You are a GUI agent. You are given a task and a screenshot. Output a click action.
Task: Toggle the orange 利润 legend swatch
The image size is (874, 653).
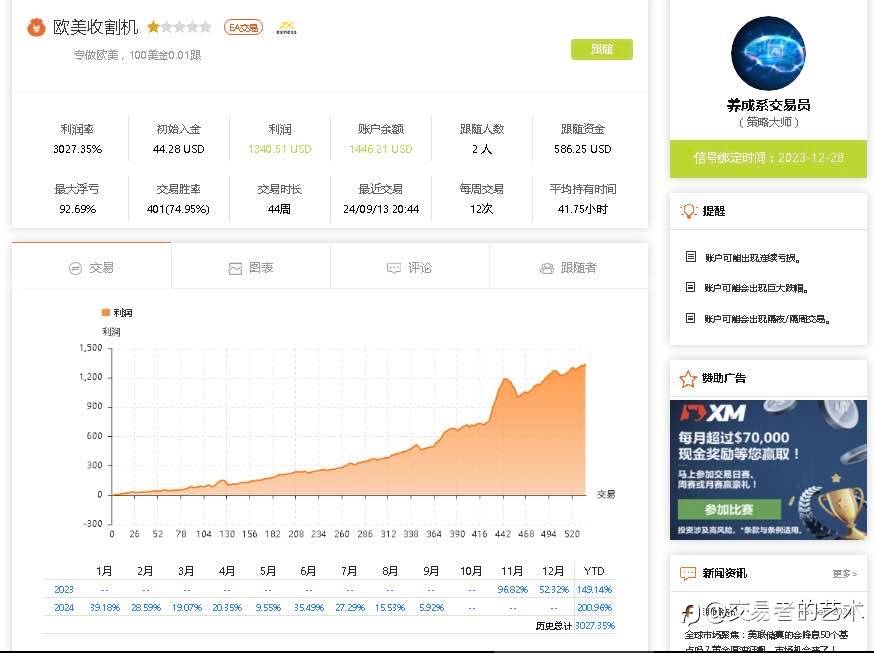tap(105, 313)
